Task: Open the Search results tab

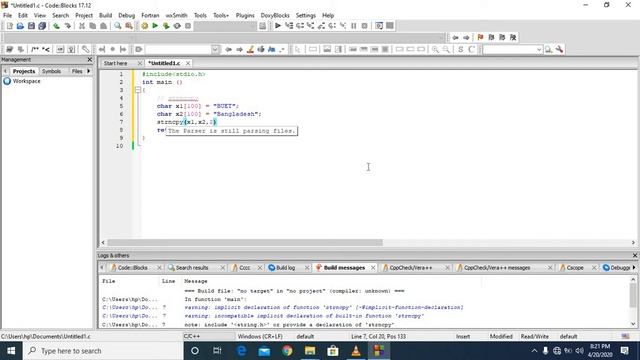Action: pos(192,268)
